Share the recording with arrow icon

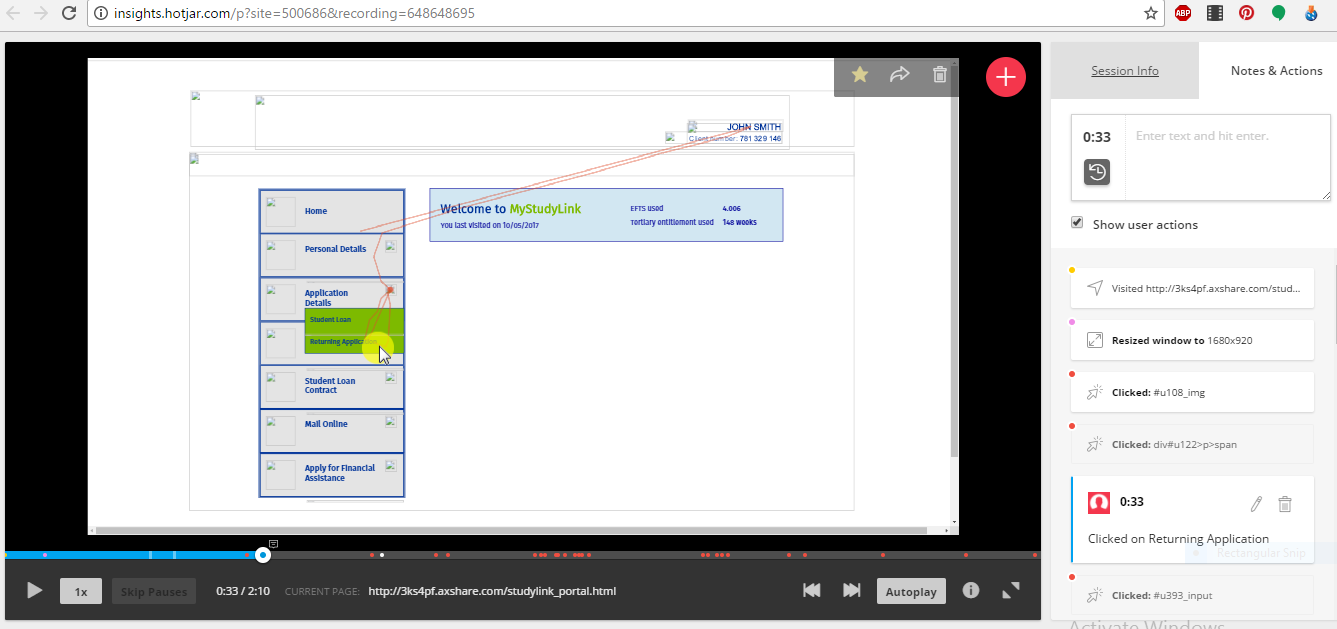tap(899, 74)
